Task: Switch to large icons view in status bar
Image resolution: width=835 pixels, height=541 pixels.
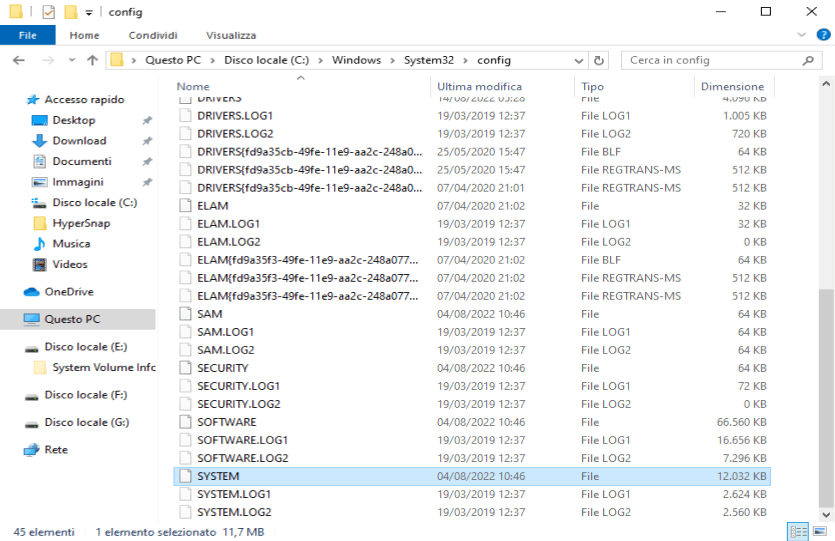Action: coord(820,531)
